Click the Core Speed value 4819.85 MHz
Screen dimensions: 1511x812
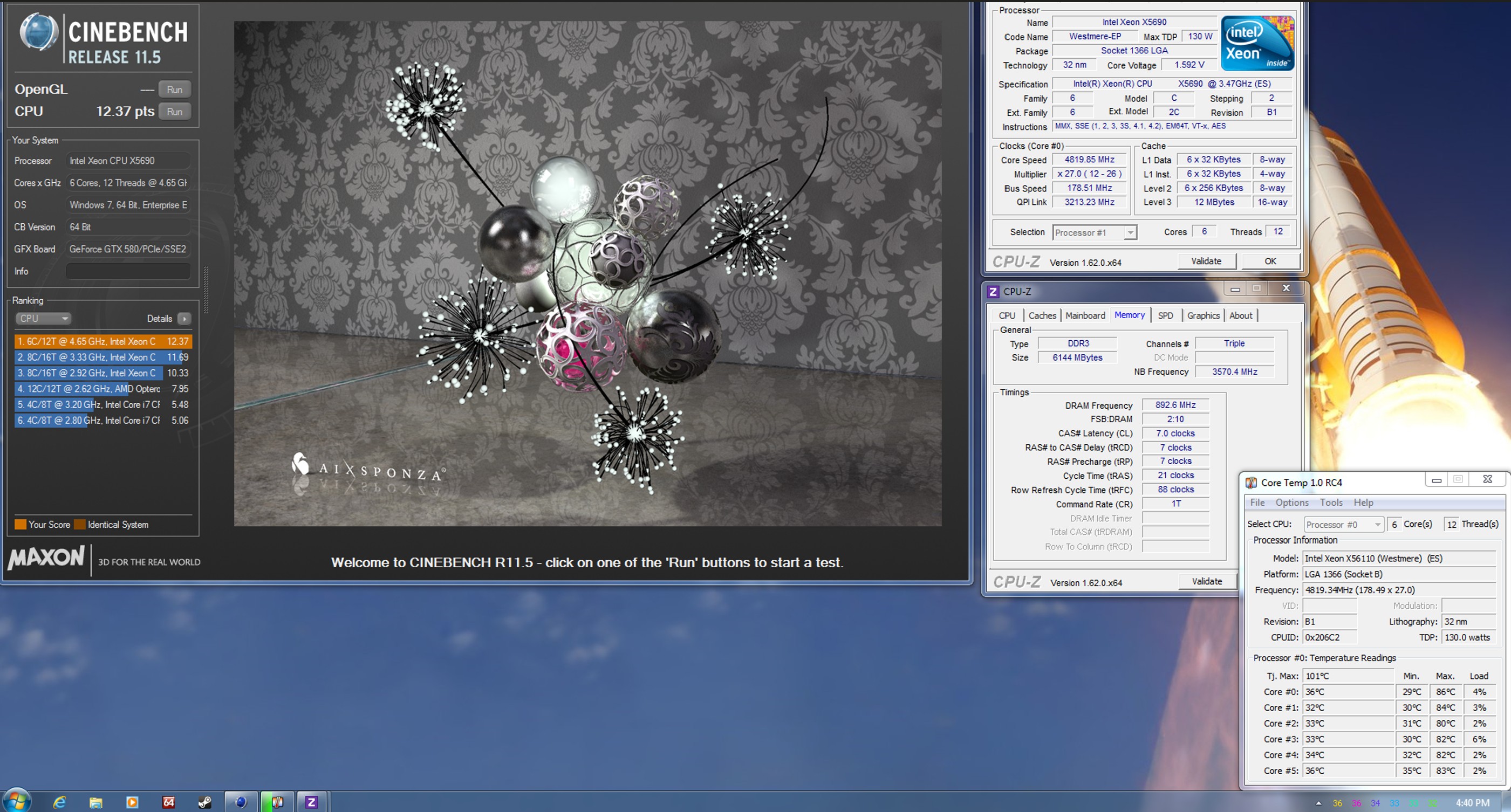coord(1089,160)
